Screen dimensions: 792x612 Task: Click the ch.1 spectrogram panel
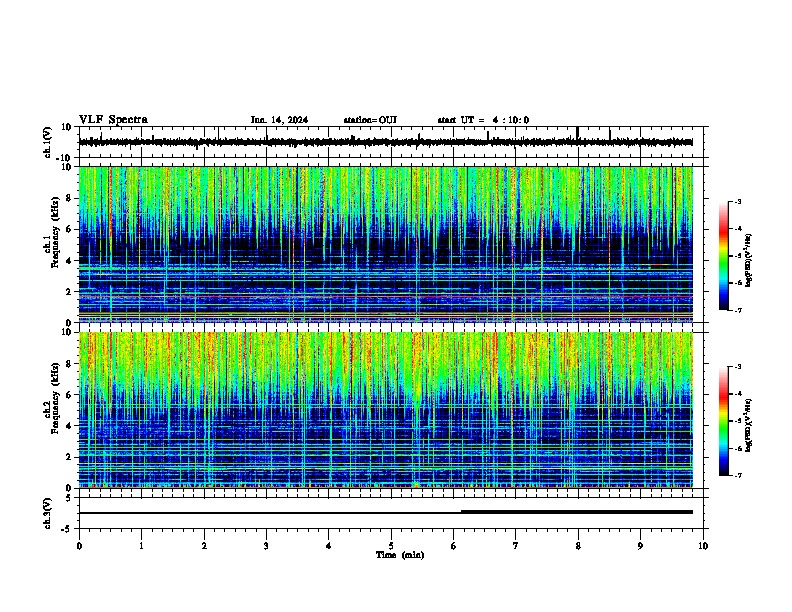(385, 244)
